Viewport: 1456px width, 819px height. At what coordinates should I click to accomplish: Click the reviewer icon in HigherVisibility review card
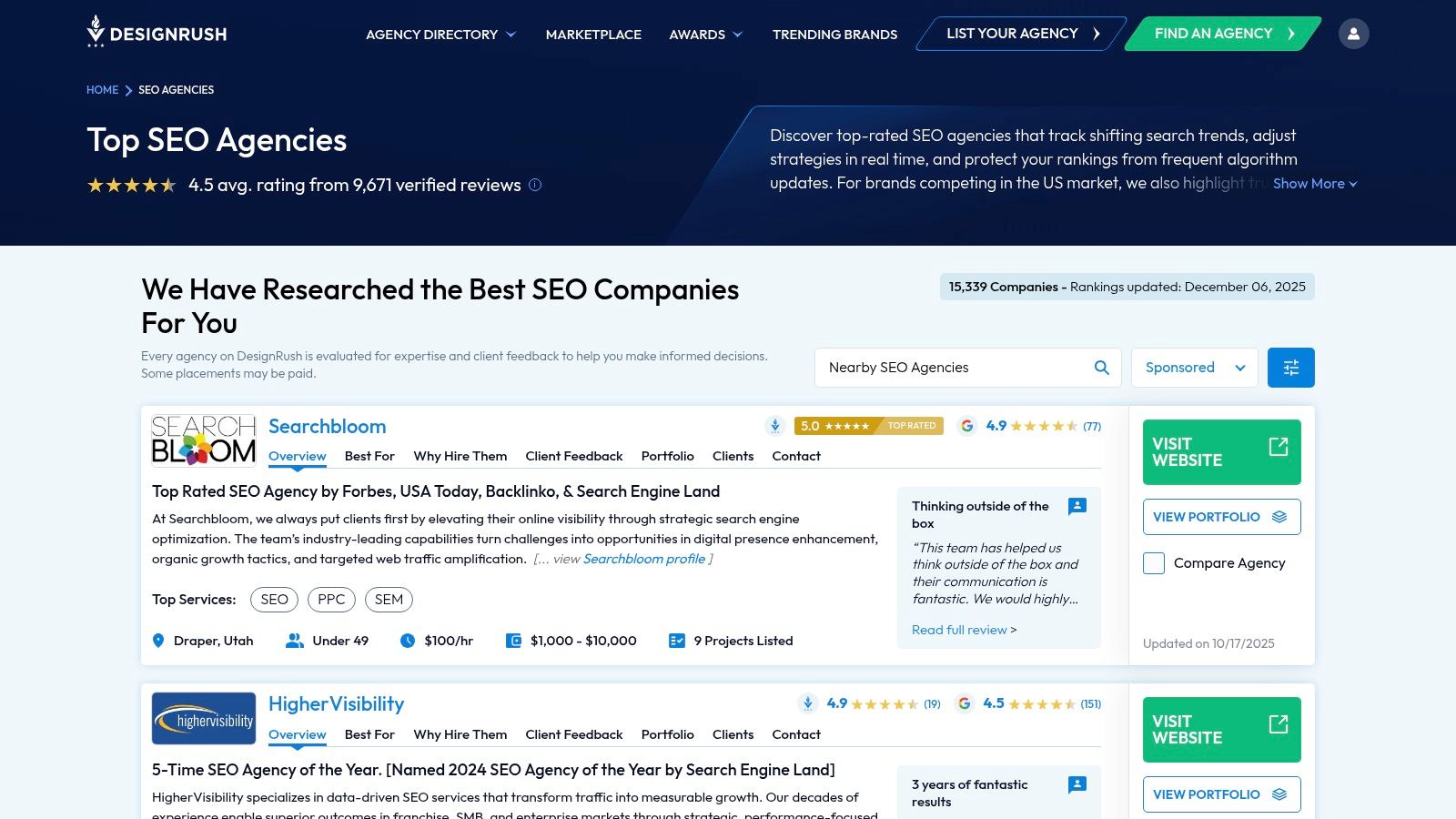tap(1077, 784)
